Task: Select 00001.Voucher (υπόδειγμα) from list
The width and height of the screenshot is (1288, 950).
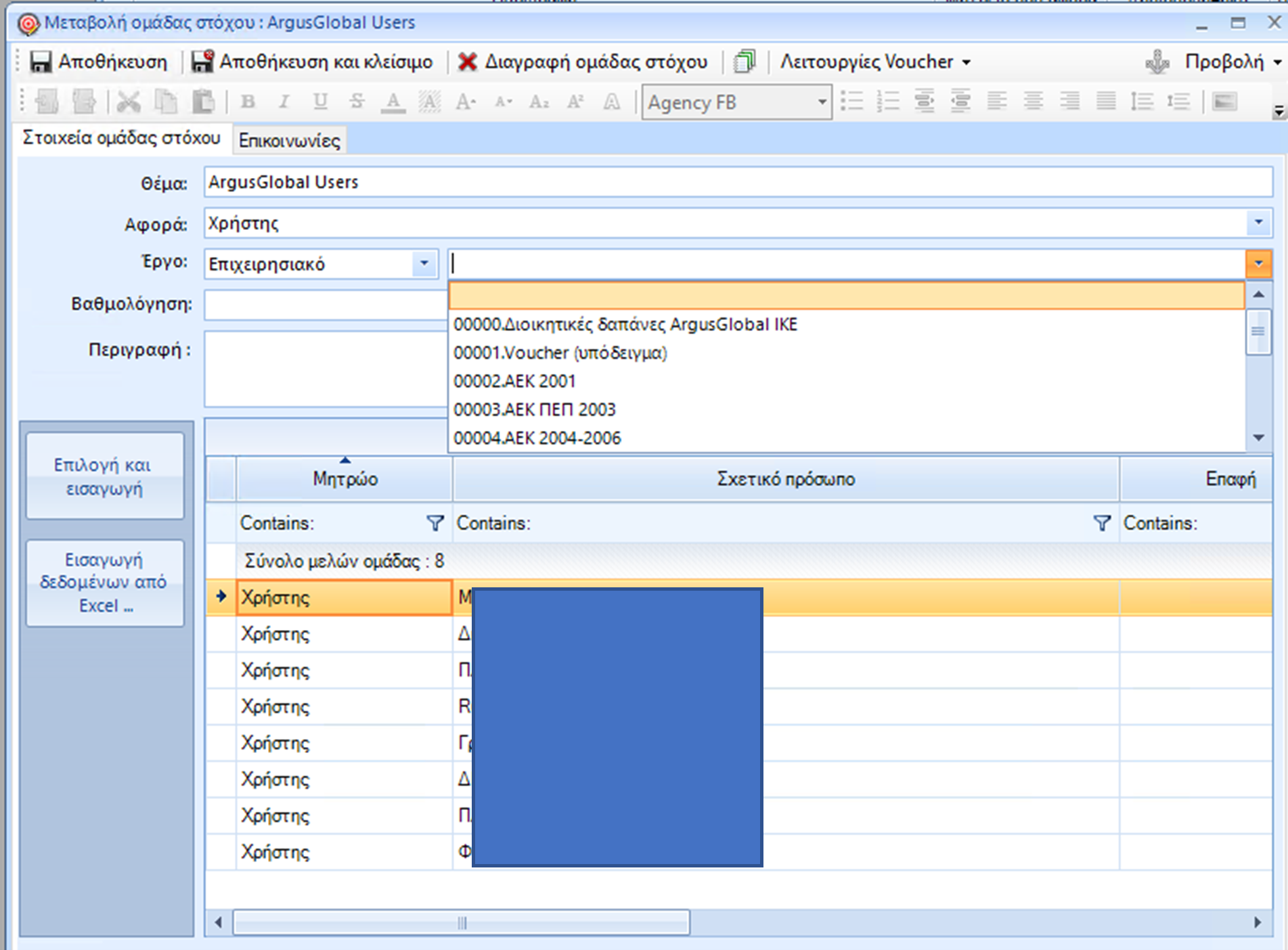Action: (847, 353)
